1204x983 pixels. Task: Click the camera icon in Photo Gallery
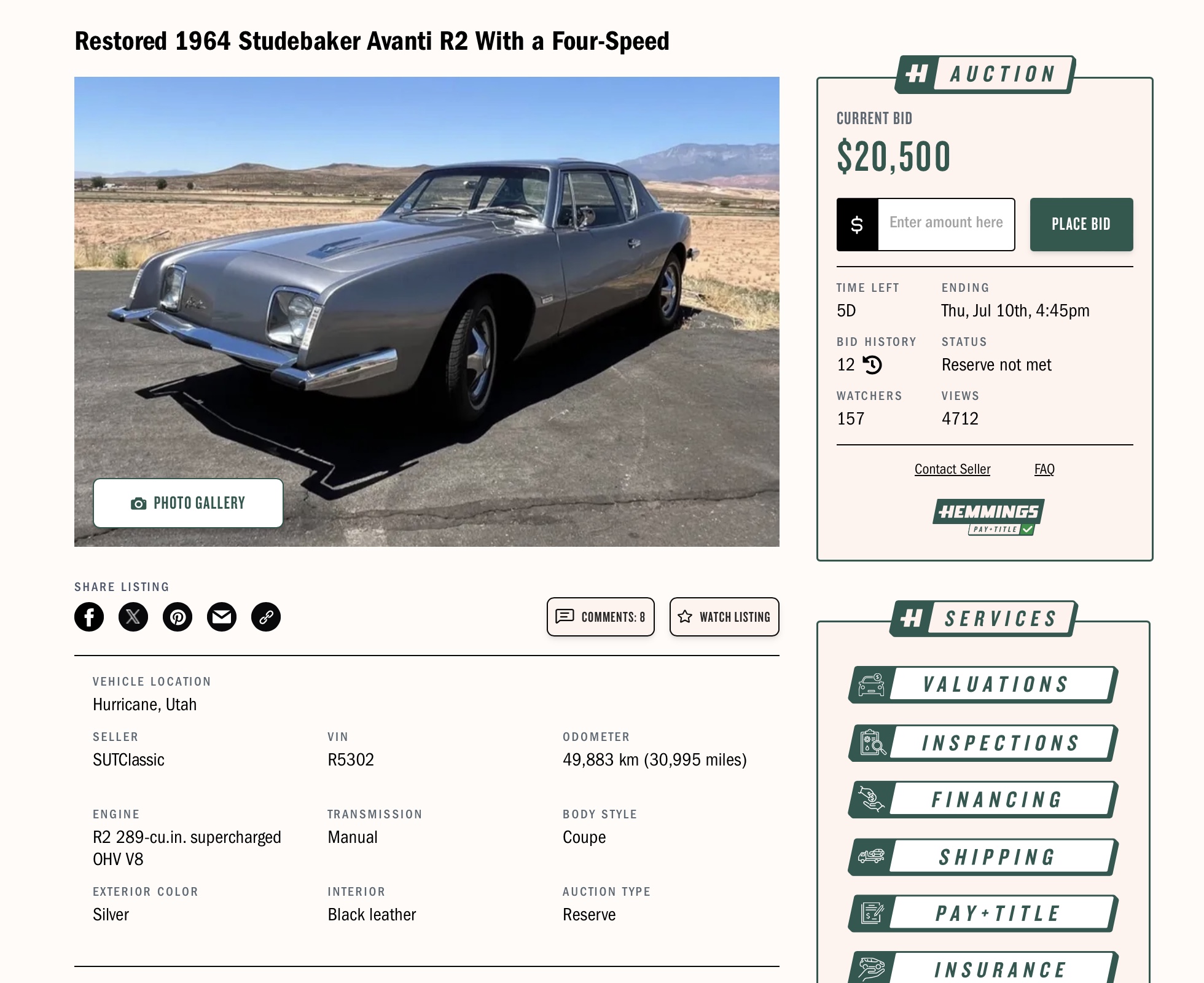coord(139,504)
